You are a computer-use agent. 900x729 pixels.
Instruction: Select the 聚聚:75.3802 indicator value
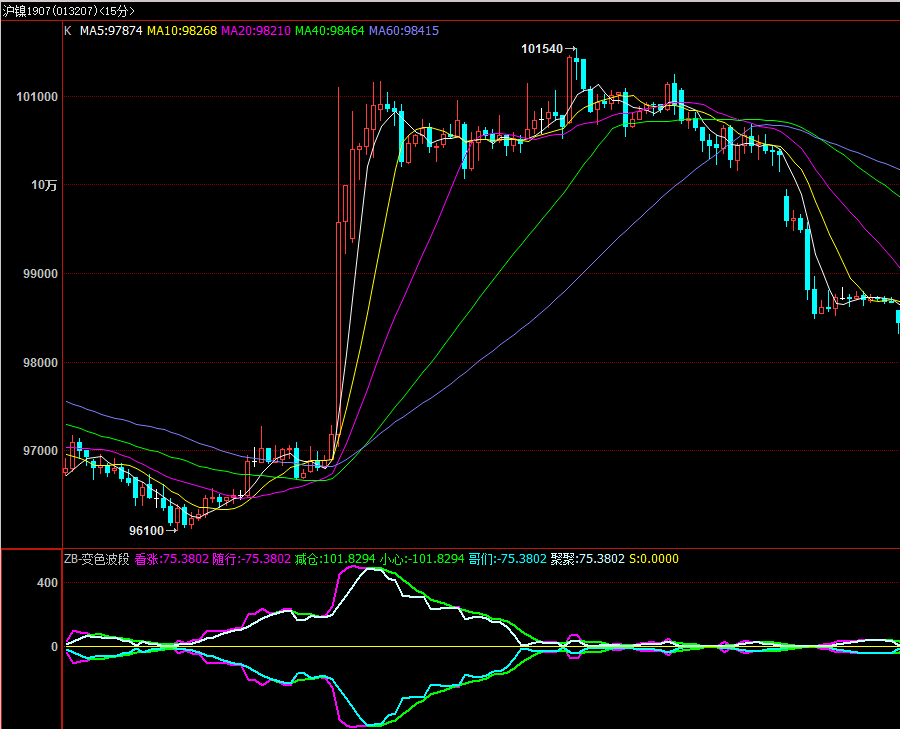point(587,559)
